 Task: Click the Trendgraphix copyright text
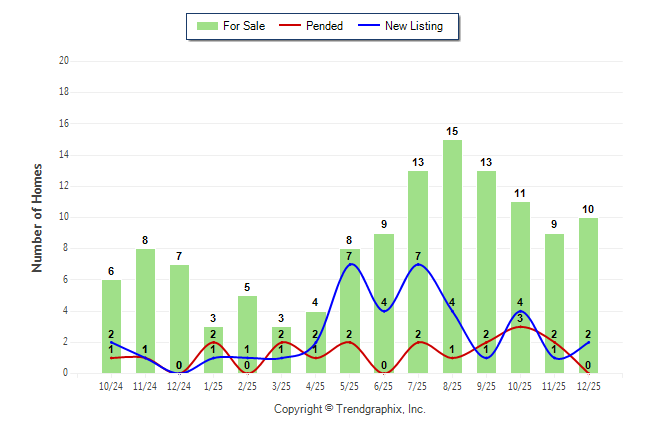click(350, 409)
